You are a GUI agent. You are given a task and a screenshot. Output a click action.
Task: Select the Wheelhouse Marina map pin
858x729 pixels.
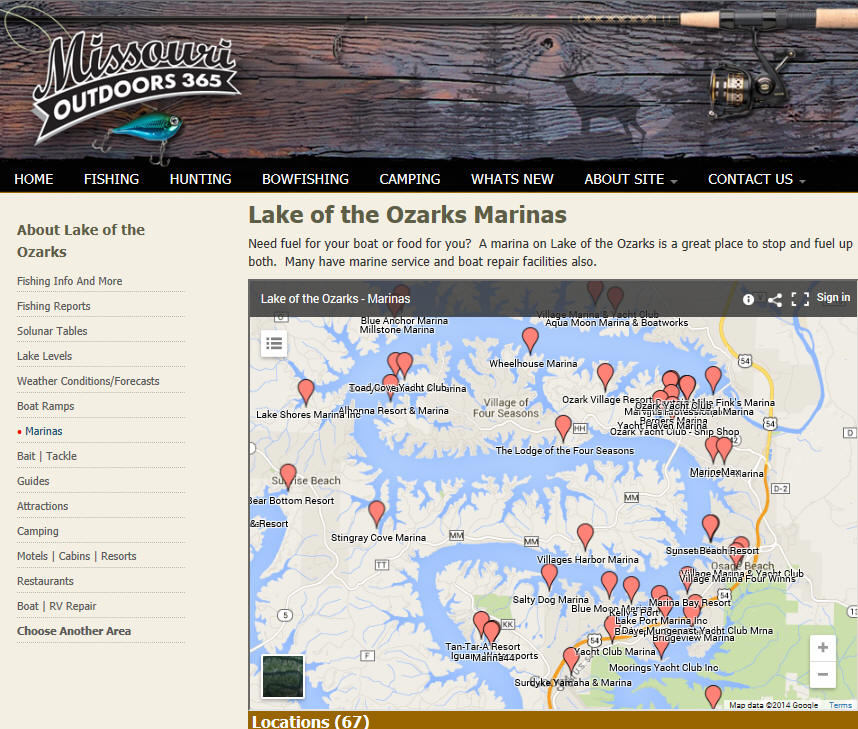tap(530, 339)
